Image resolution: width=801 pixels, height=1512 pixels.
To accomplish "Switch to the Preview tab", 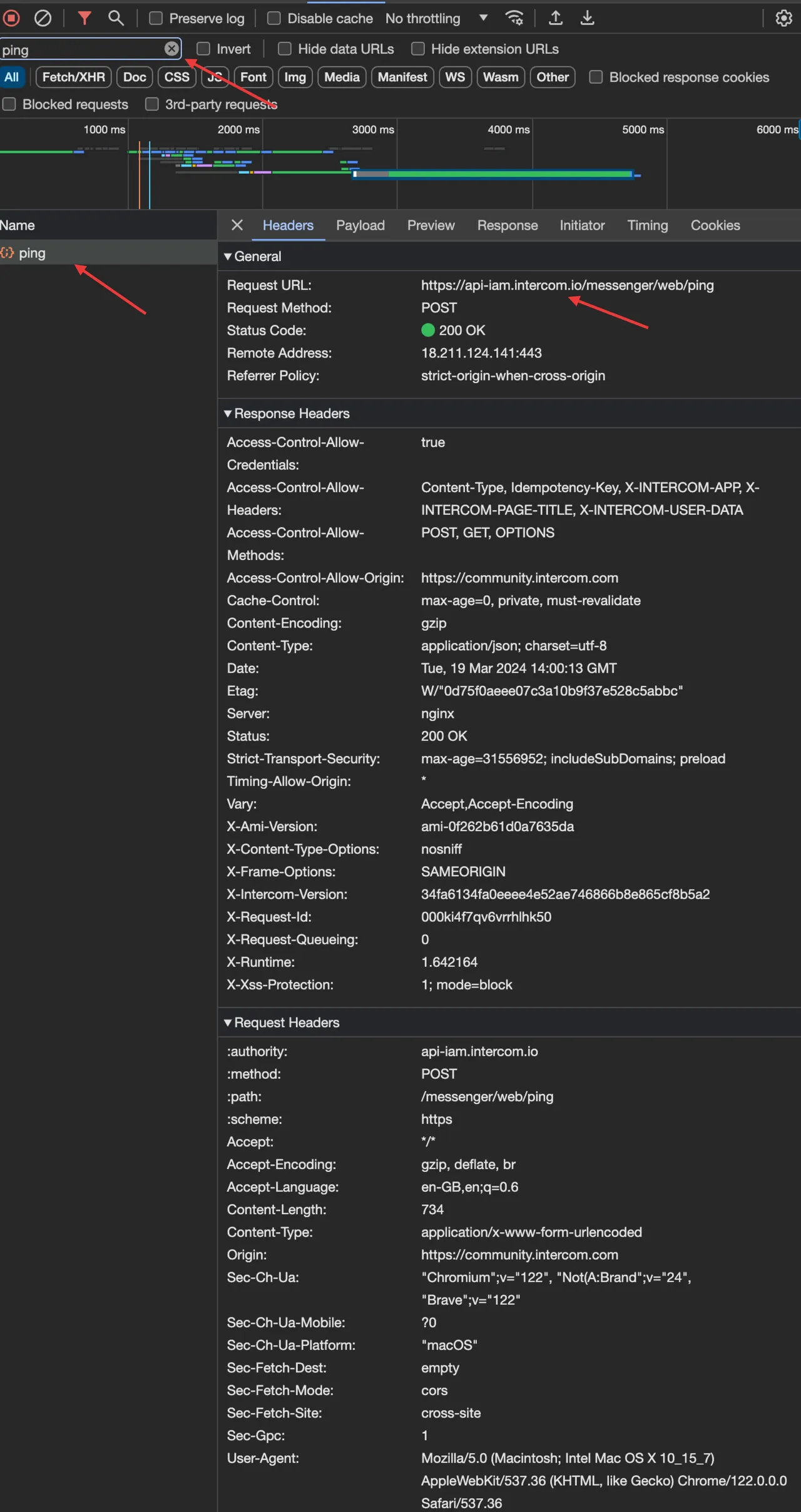I will (x=431, y=225).
